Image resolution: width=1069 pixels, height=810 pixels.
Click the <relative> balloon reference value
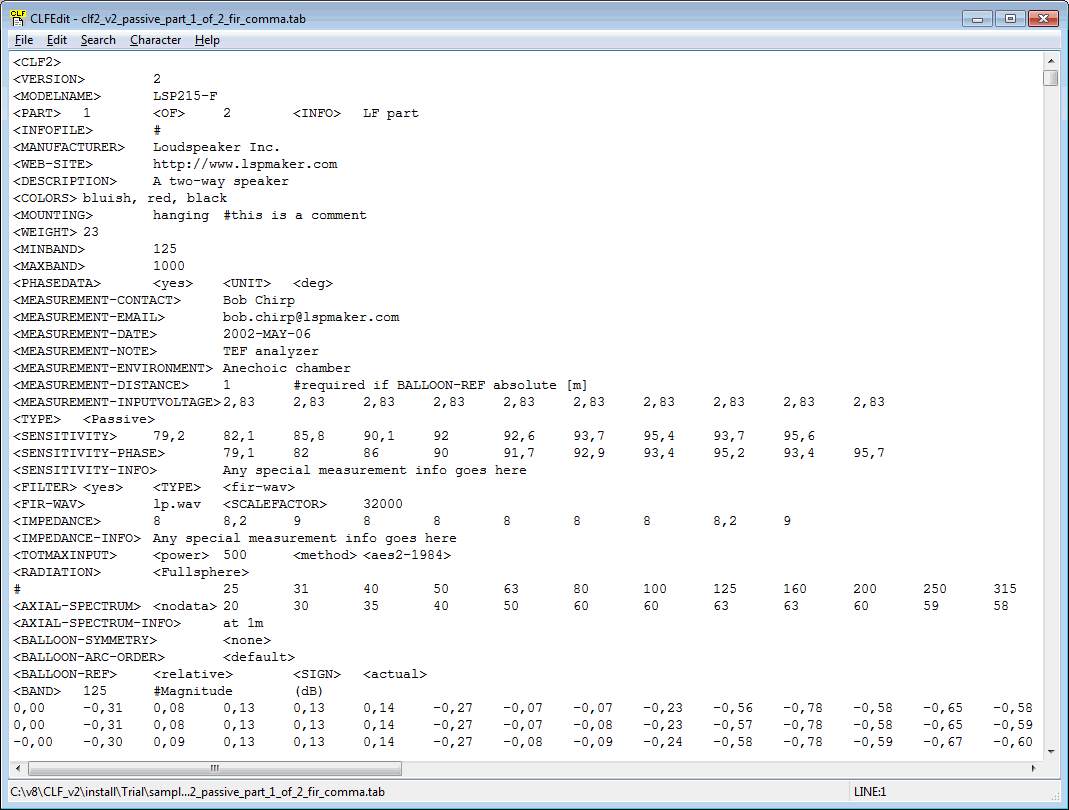193,674
